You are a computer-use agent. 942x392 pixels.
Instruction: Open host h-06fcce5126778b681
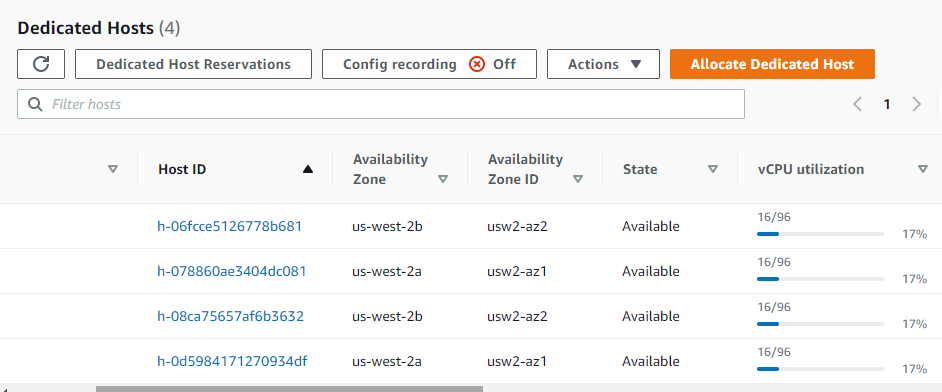tap(229, 226)
